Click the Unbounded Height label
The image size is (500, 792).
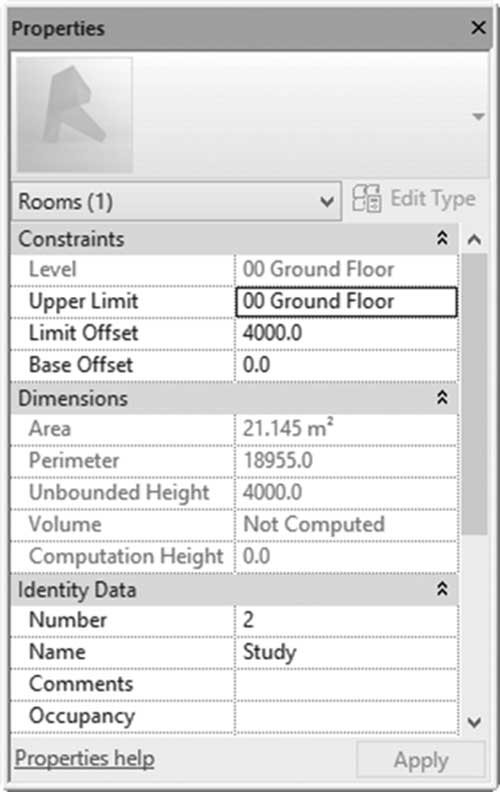pos(119,493)
